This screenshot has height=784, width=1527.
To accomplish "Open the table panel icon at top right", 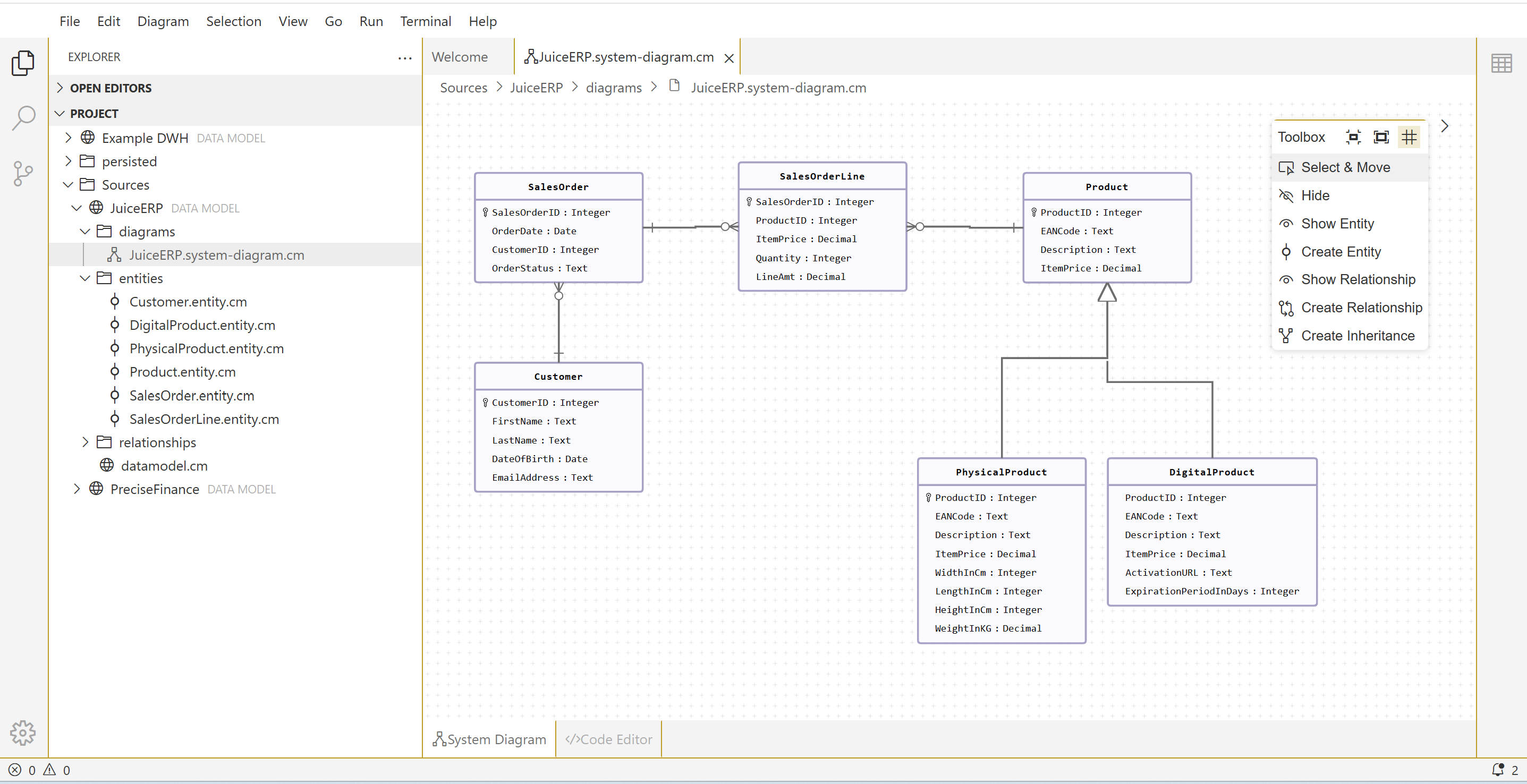I will 1501,63.
